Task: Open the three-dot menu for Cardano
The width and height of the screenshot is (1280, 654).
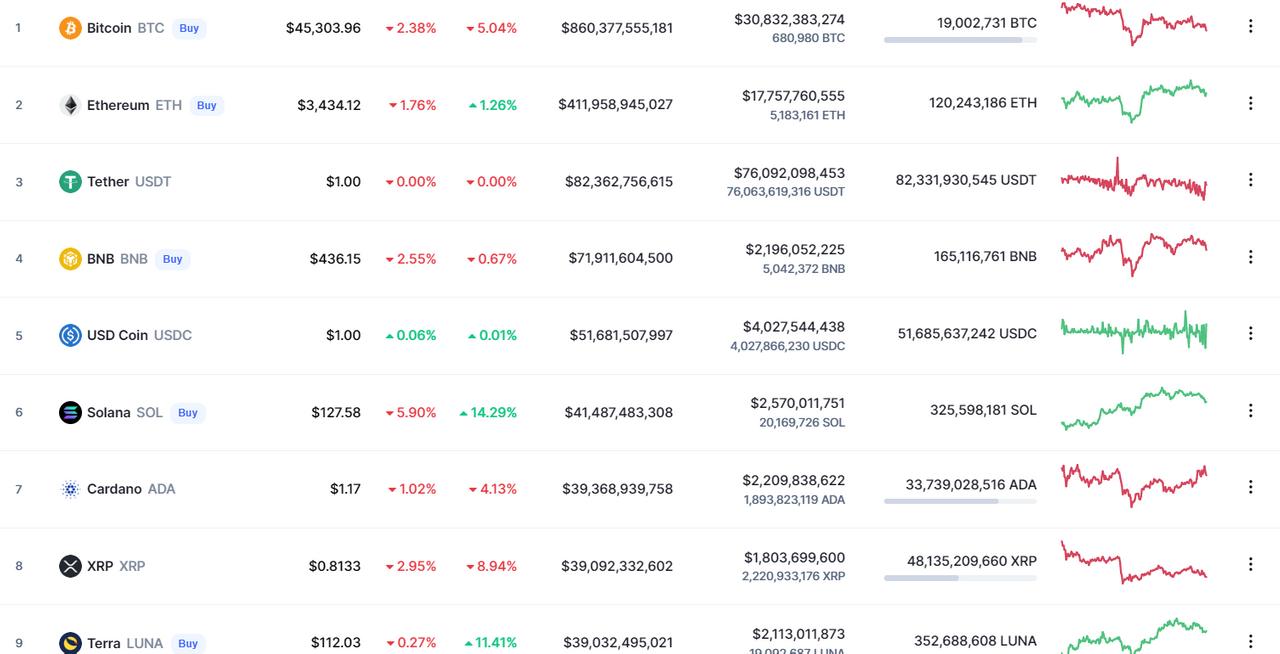Action: point(1250,487)
